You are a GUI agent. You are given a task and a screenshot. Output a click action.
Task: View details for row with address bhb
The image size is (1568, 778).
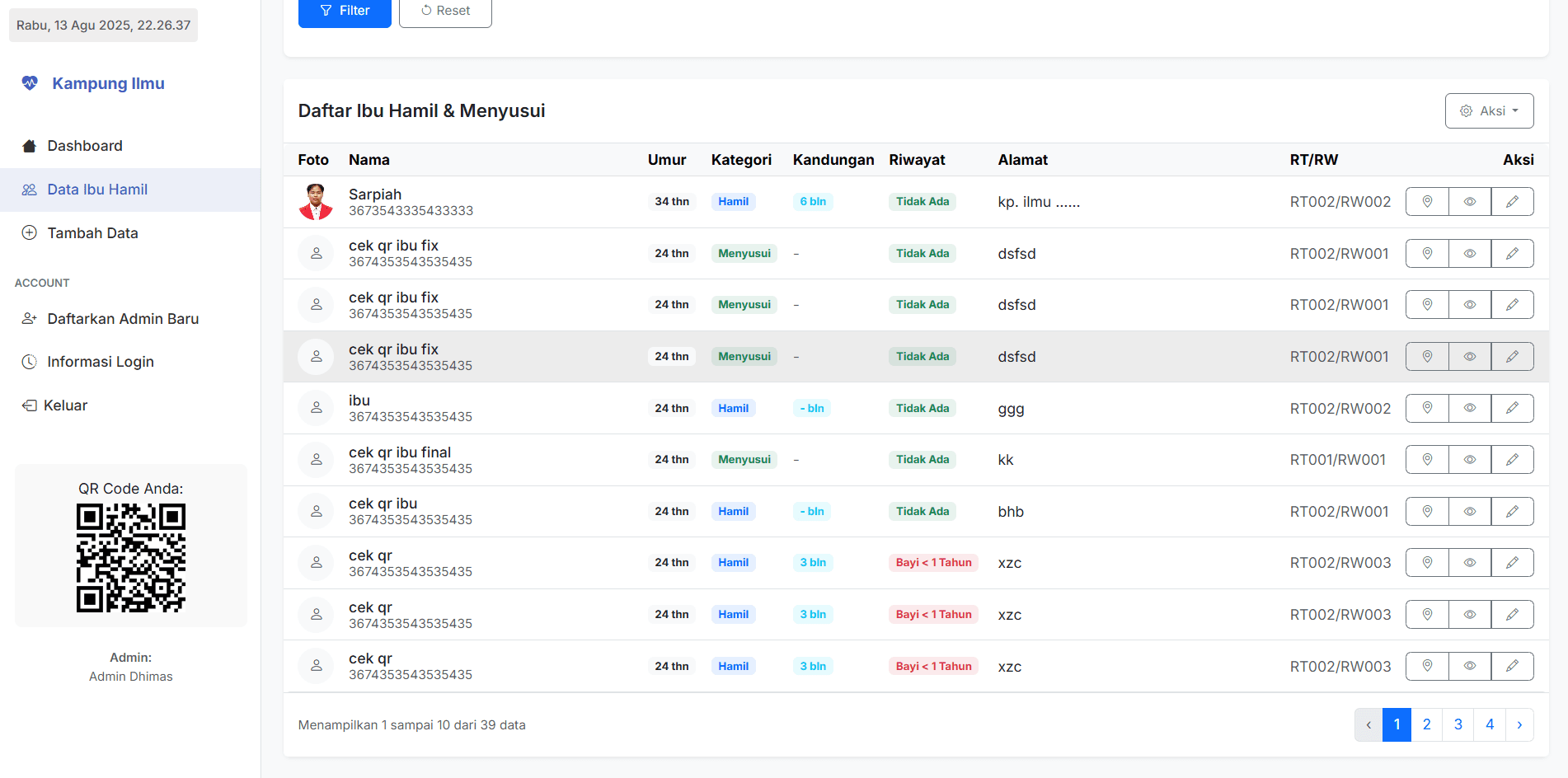point(1470,511)
